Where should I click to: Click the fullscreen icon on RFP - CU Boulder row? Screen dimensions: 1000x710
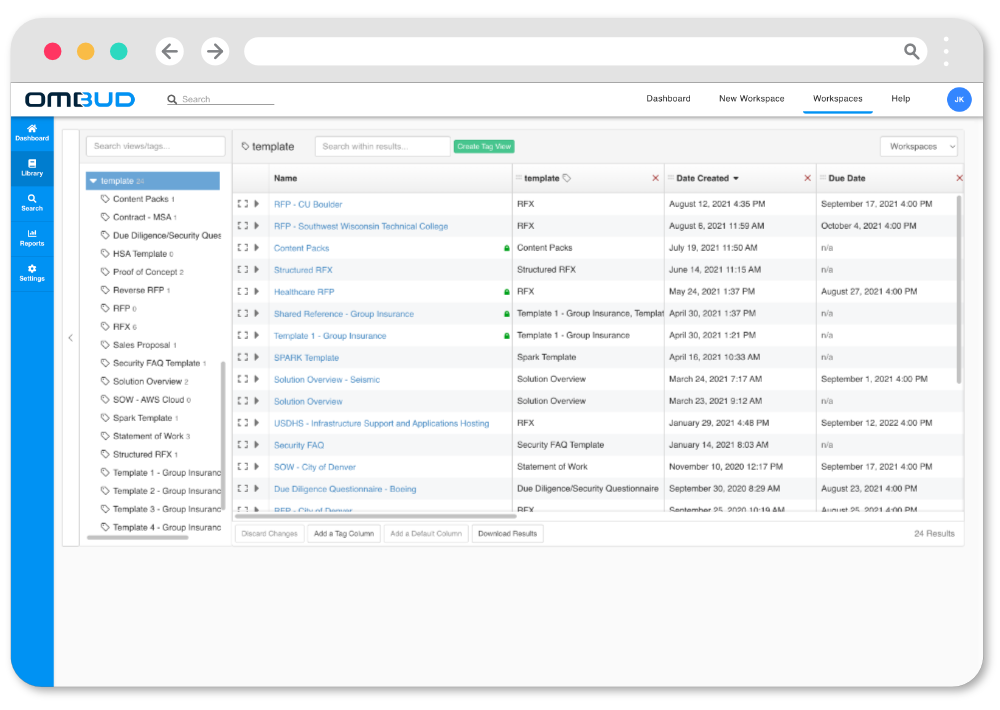[242, 204]
